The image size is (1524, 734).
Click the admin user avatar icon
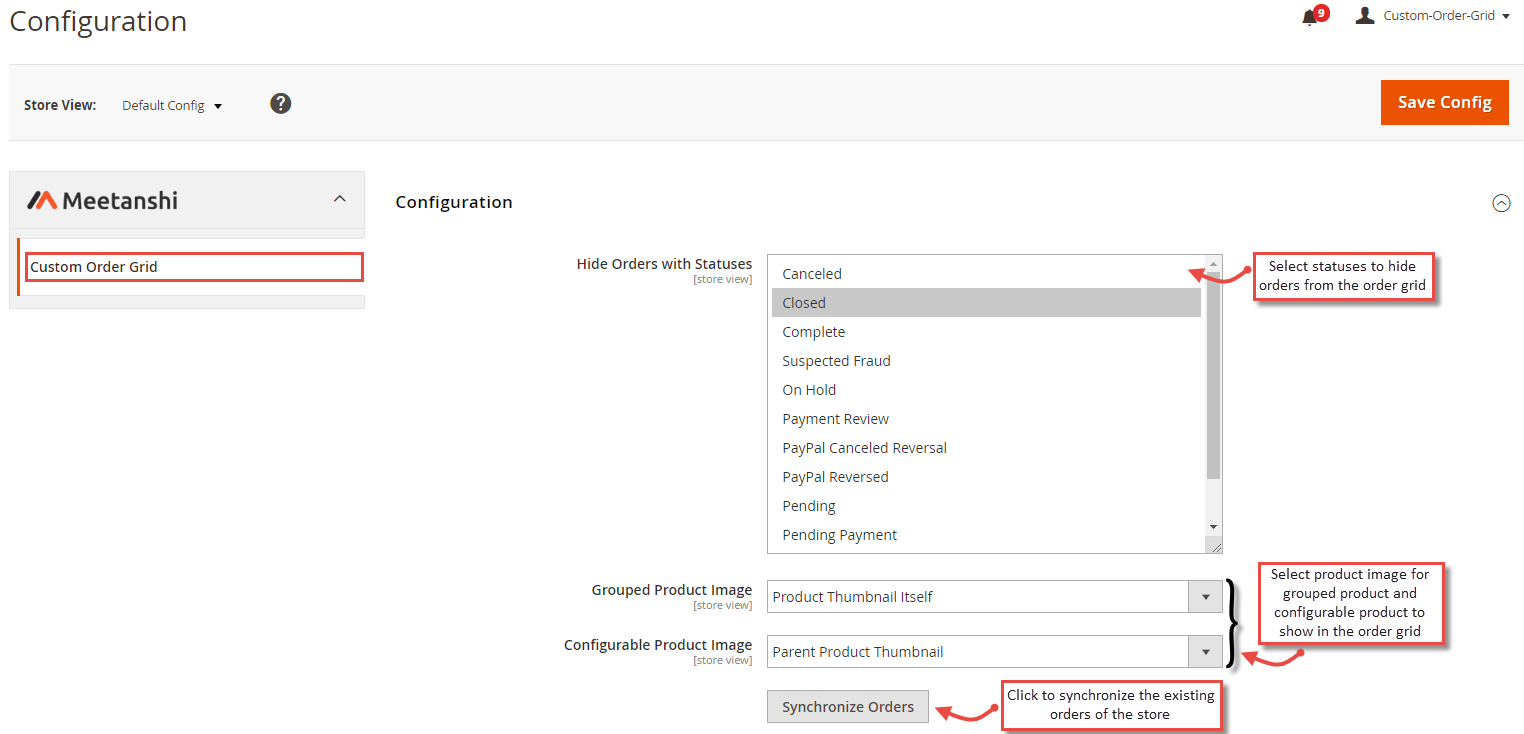point(1365,15)
